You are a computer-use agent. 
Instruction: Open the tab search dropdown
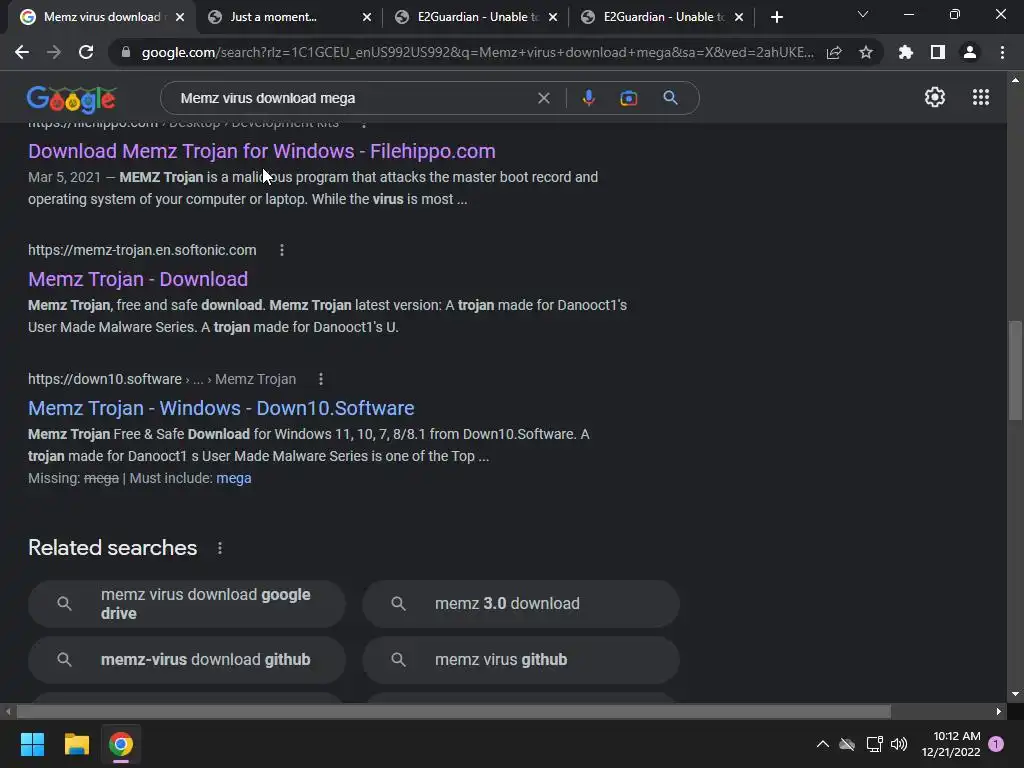click(863, 15)
